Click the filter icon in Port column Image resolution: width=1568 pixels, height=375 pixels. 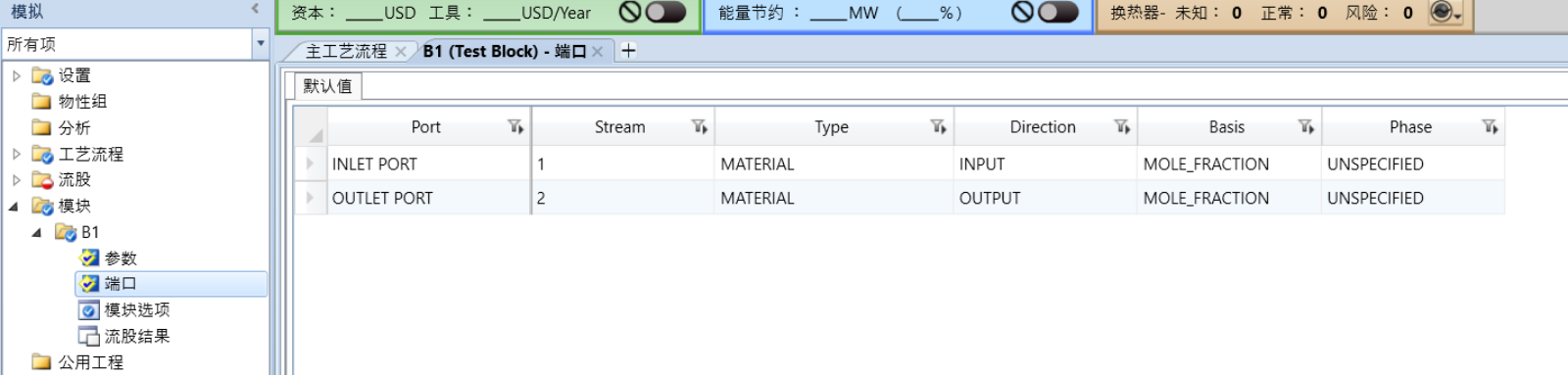[x=515, y=126]
